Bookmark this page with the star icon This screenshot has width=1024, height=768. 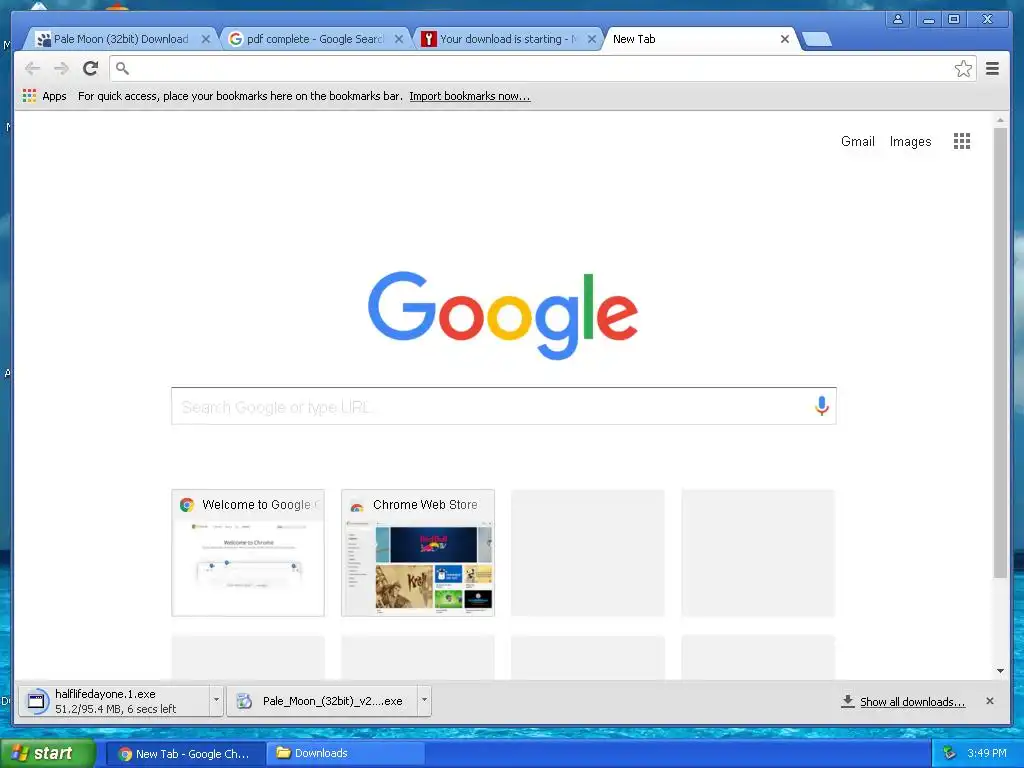963,69
